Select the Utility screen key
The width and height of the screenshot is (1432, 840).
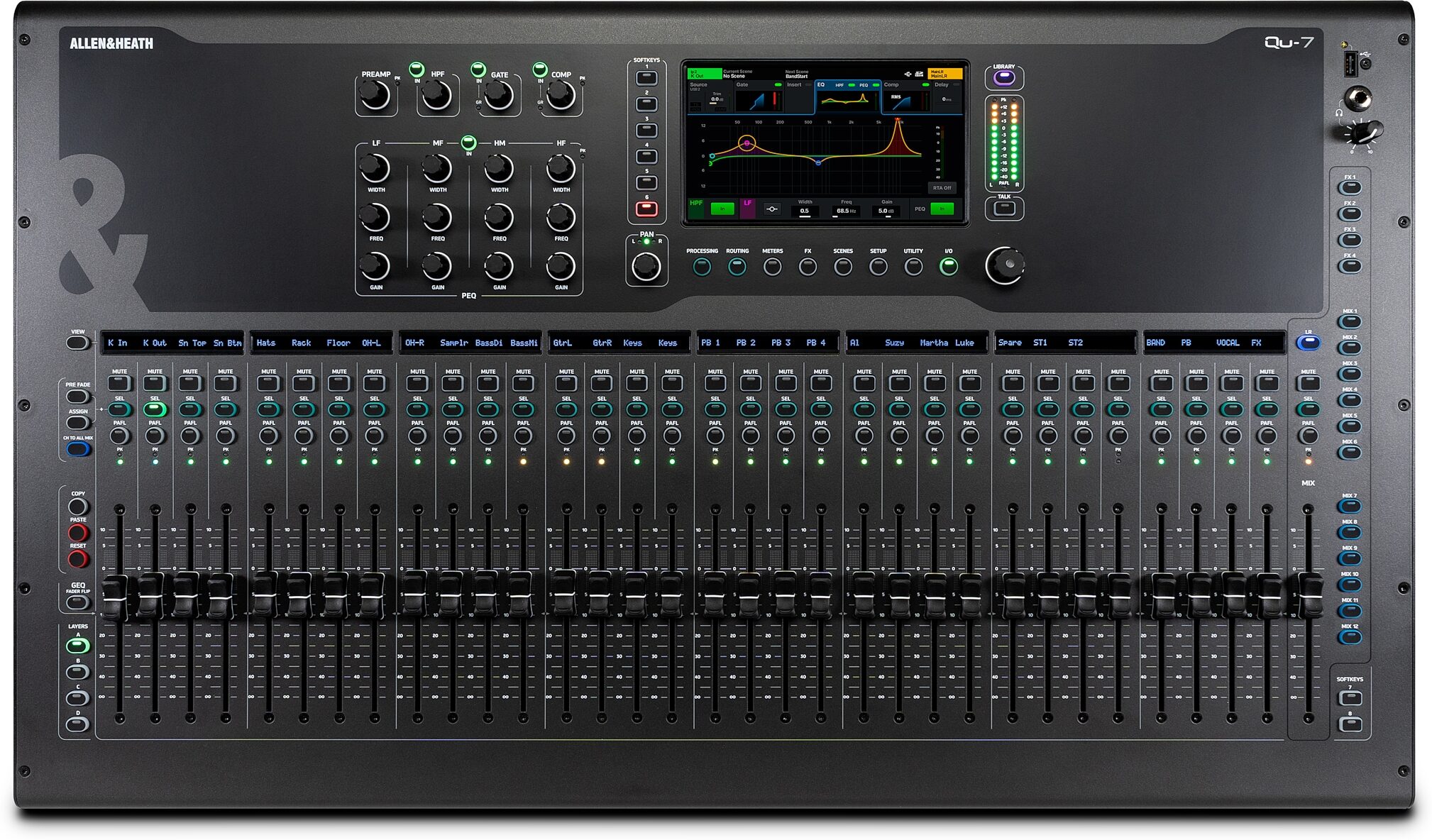[913, 267]
